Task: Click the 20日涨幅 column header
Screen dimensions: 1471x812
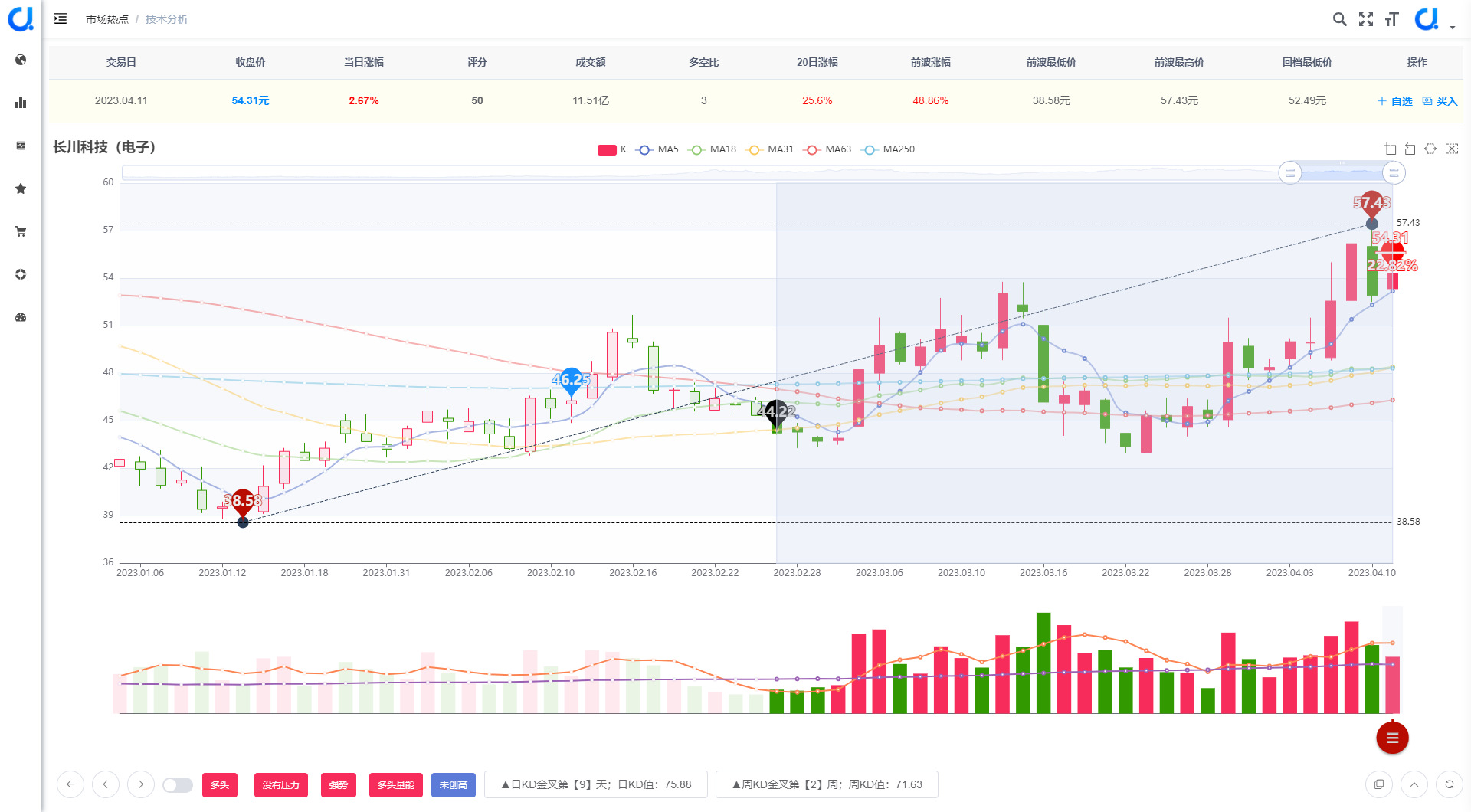Action: pos(817,62)
